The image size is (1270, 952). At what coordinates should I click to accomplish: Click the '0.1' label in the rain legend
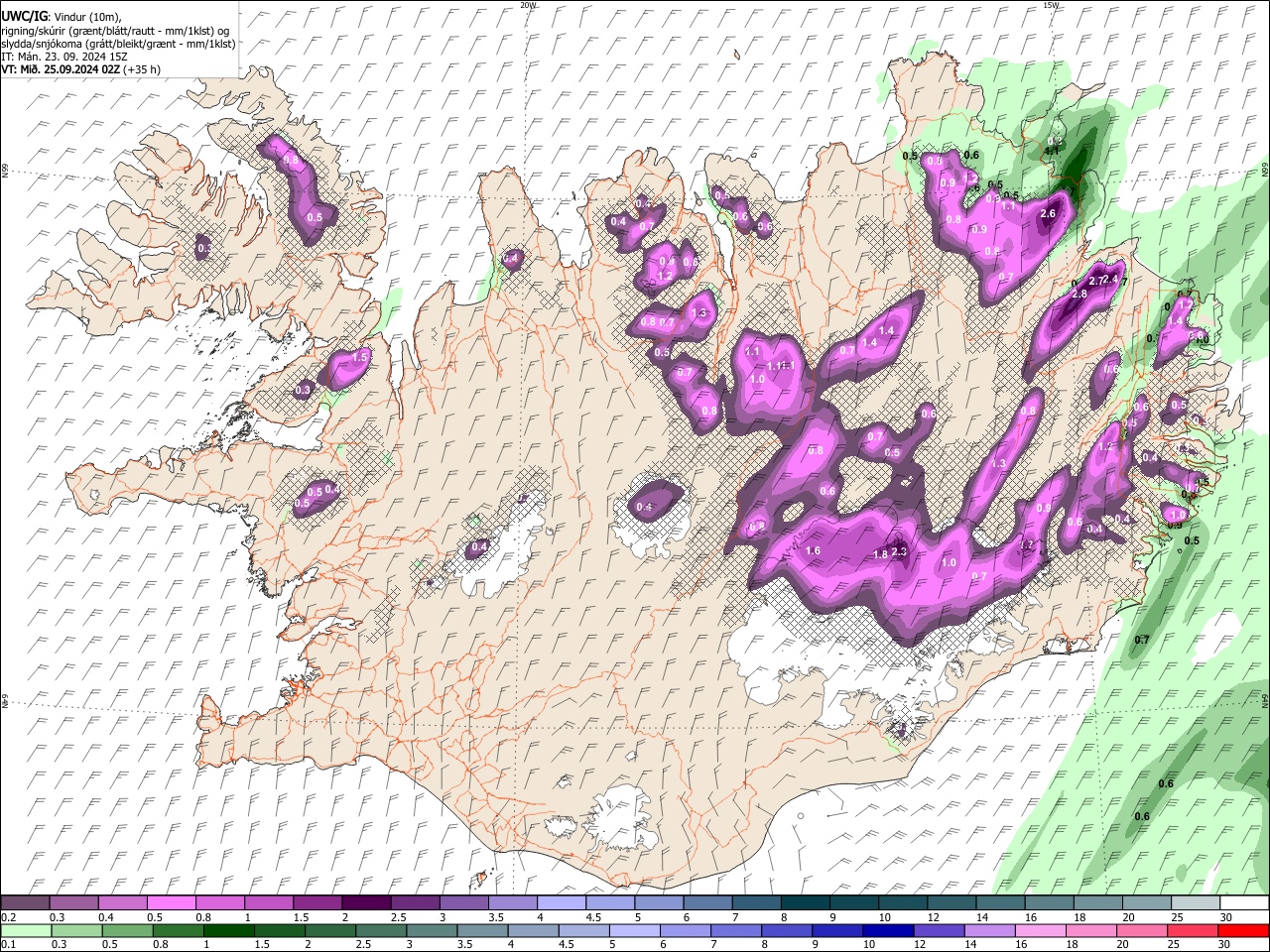(x=8, y=945)
